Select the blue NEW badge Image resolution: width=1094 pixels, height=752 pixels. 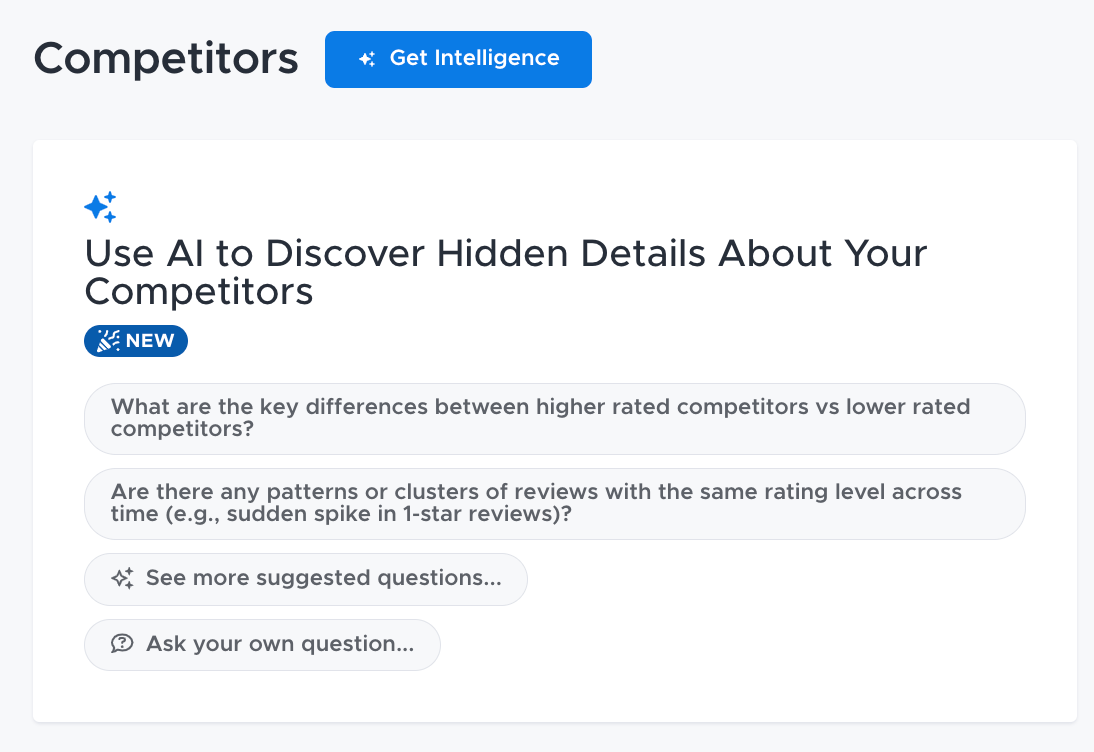click(136, 341)
